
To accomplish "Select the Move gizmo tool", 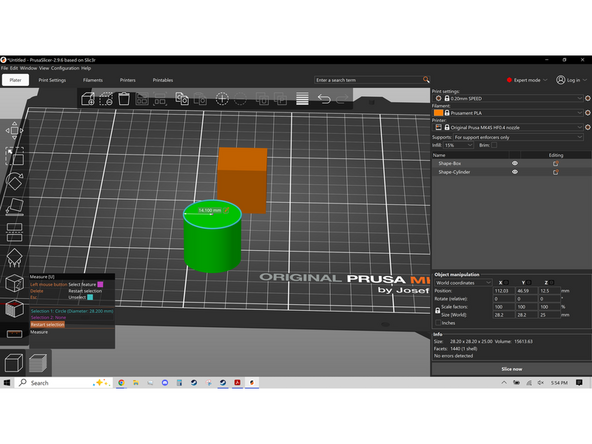I will [14, 131].
